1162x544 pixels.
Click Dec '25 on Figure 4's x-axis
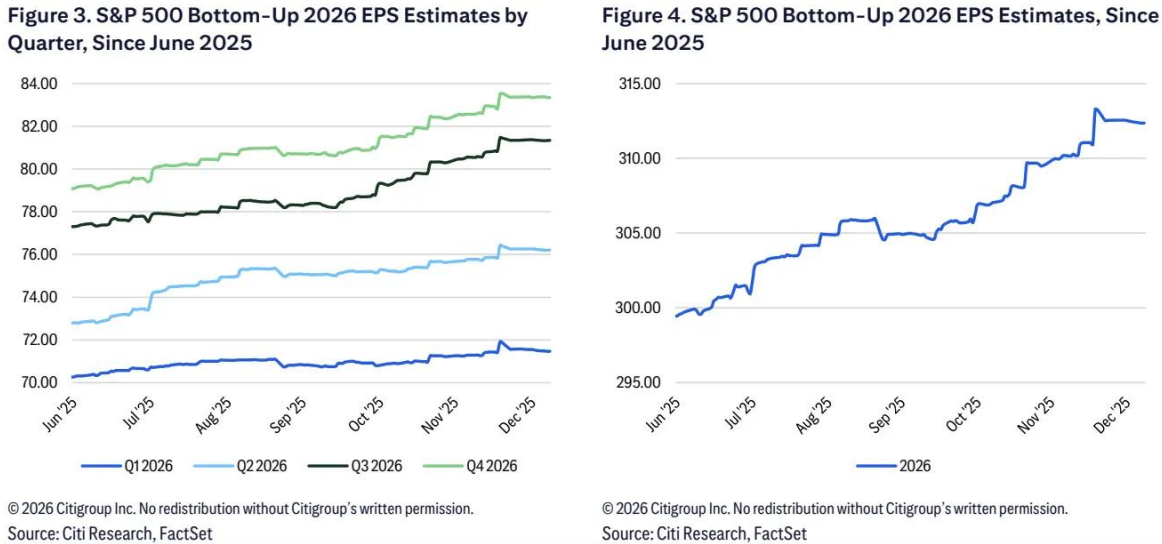click(1117, 413)
